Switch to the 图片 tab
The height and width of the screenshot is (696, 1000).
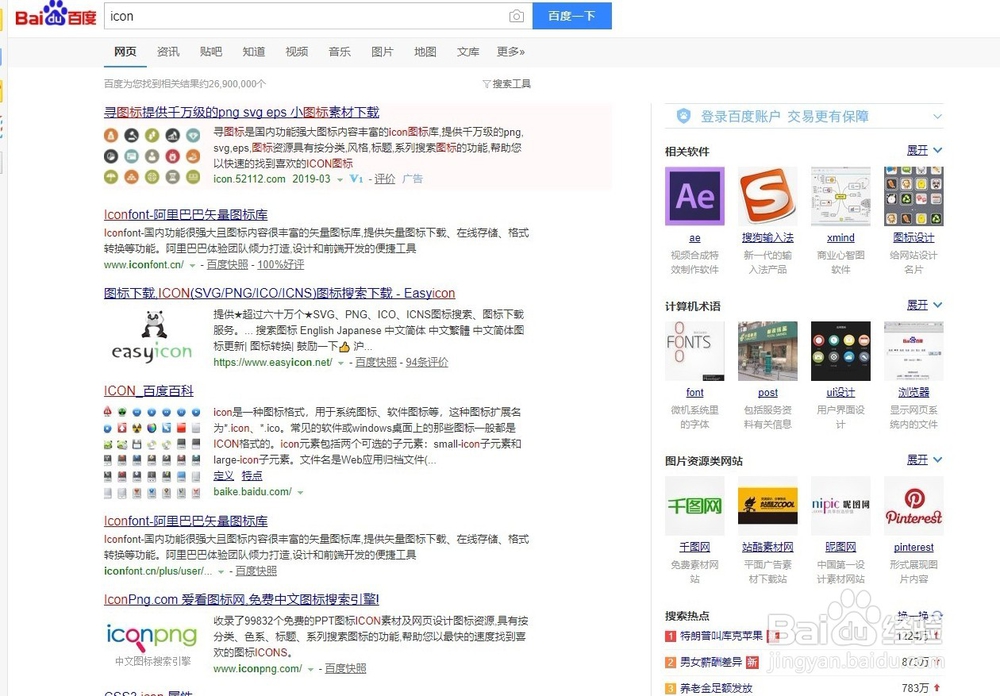pos(382,52)
